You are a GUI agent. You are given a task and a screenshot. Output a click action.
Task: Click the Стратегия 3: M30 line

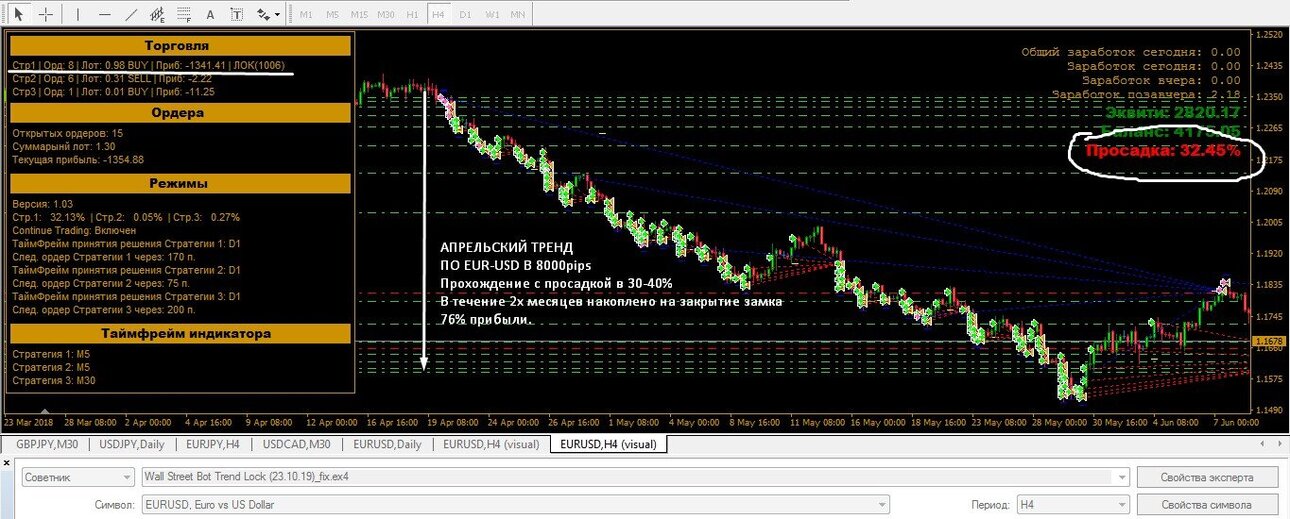[x=54, y=380]
